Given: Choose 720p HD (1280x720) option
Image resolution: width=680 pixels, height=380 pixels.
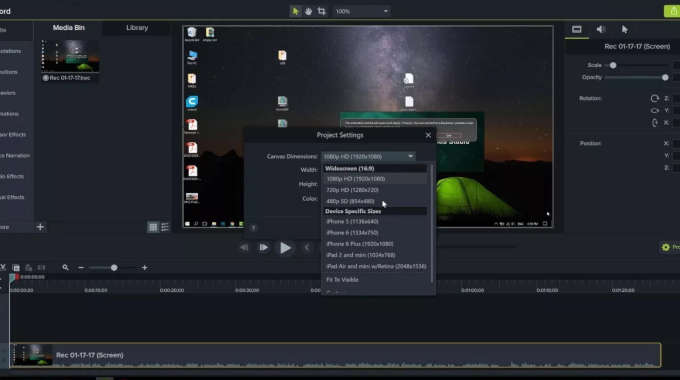Looking at the screenshot, I should 375,190.
